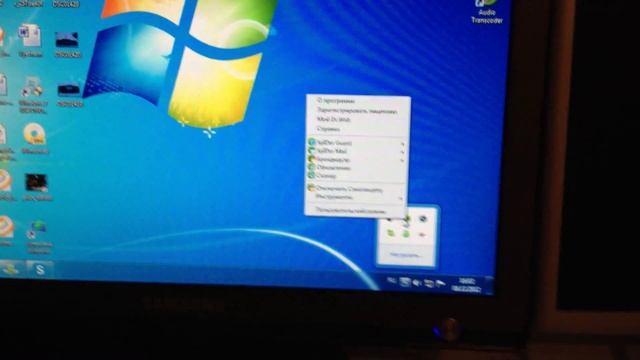Open the taskbar clock and date

pos(466,285)
